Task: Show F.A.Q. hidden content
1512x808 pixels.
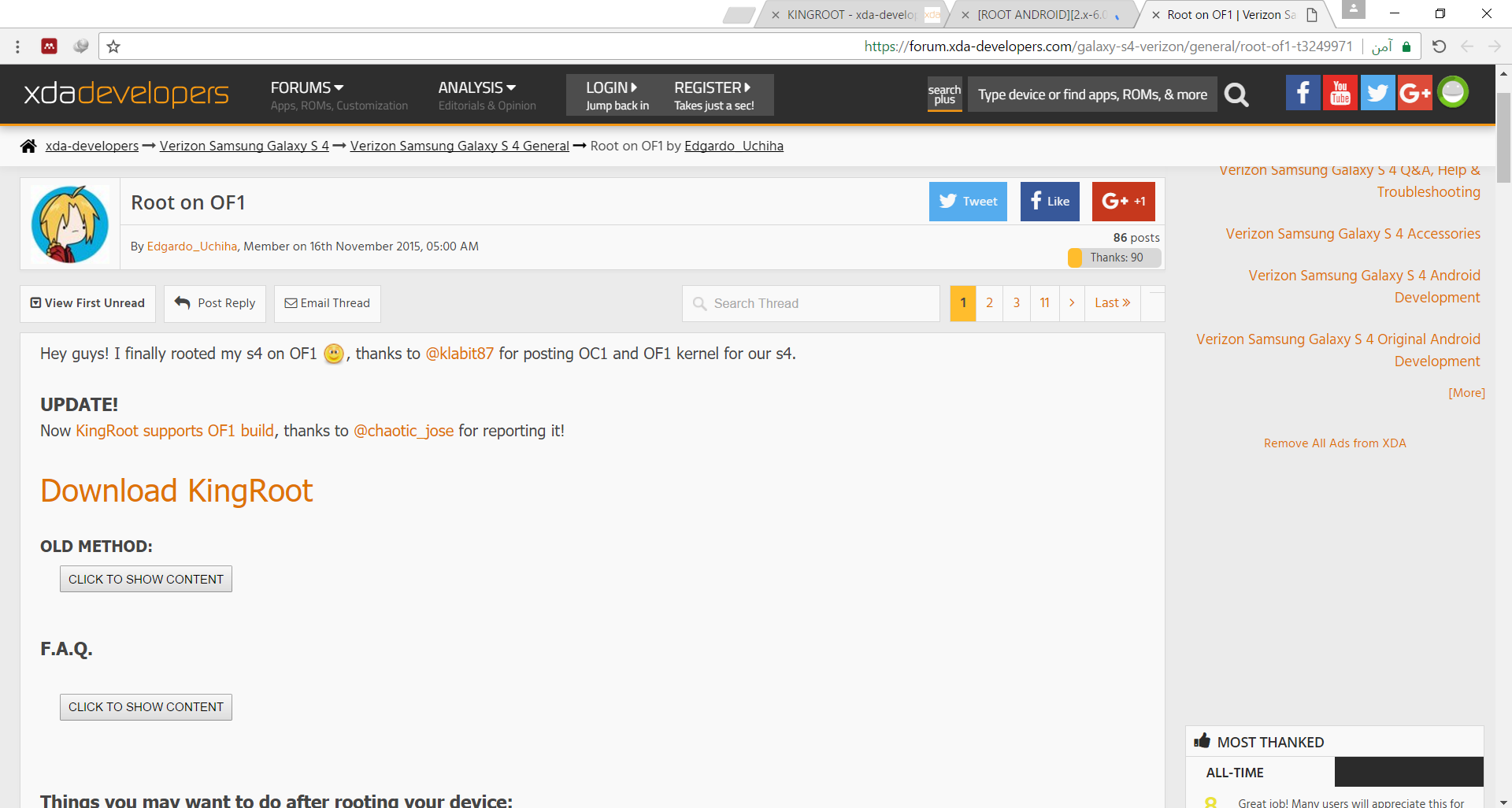Action: (146, 707)
